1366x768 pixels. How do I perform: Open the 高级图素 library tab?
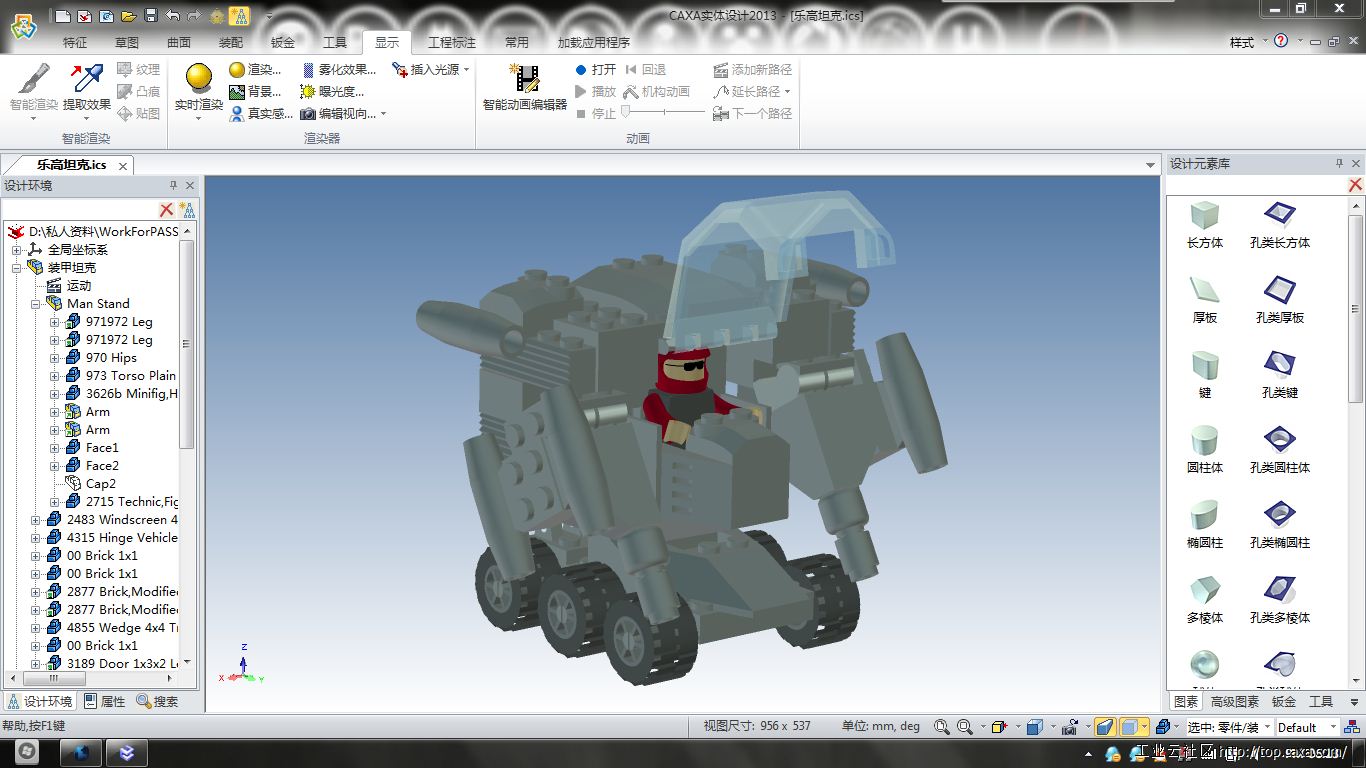pyautogui.click(x=1235, y=702)
